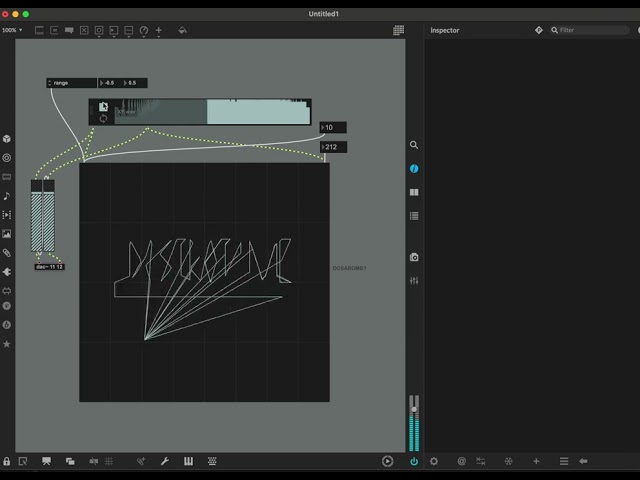The image size is (640, 480).
Task: Click the number box showing 10
Action: (333, 127)
